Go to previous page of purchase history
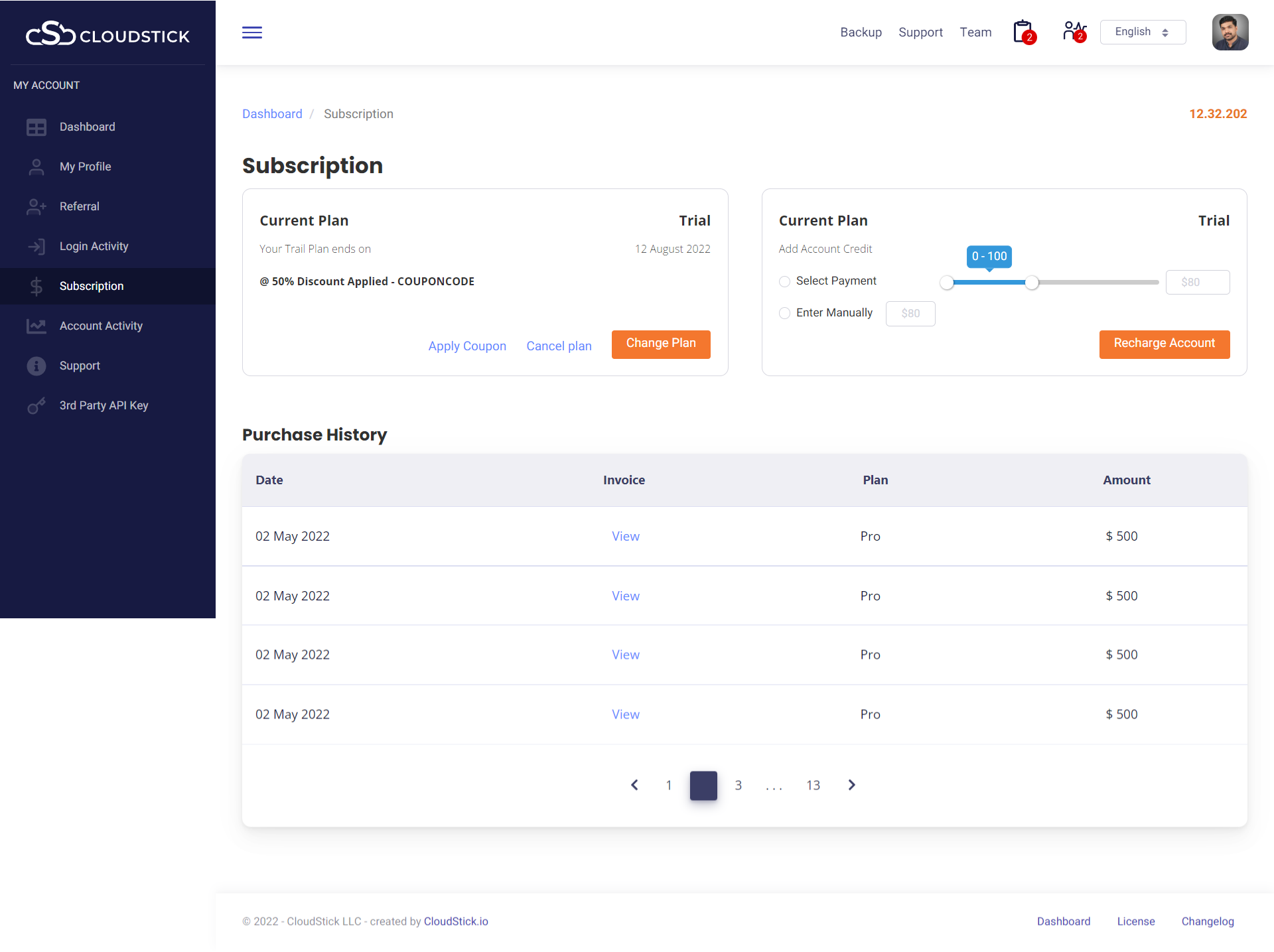The height and width of the screenshot is (952, 1274). (x=634, y=785)
